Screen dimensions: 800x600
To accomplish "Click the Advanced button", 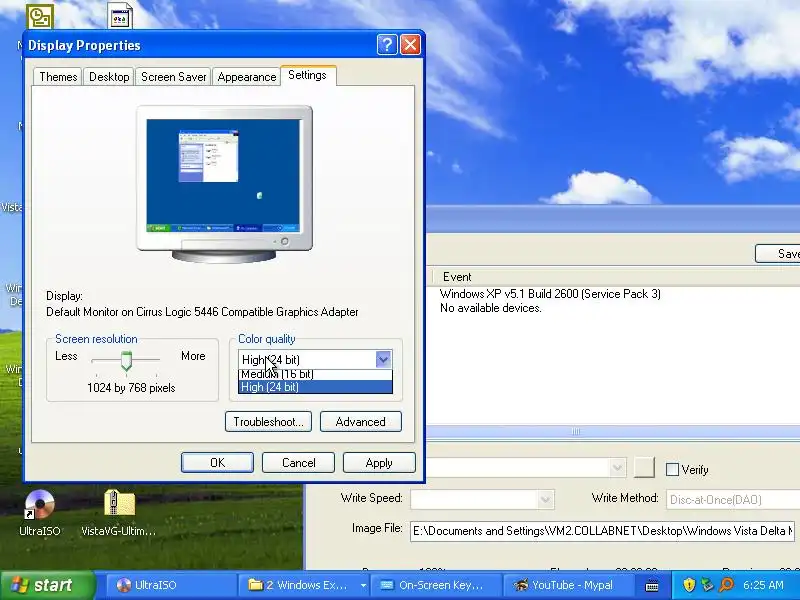I will click(x=361, y=422).
